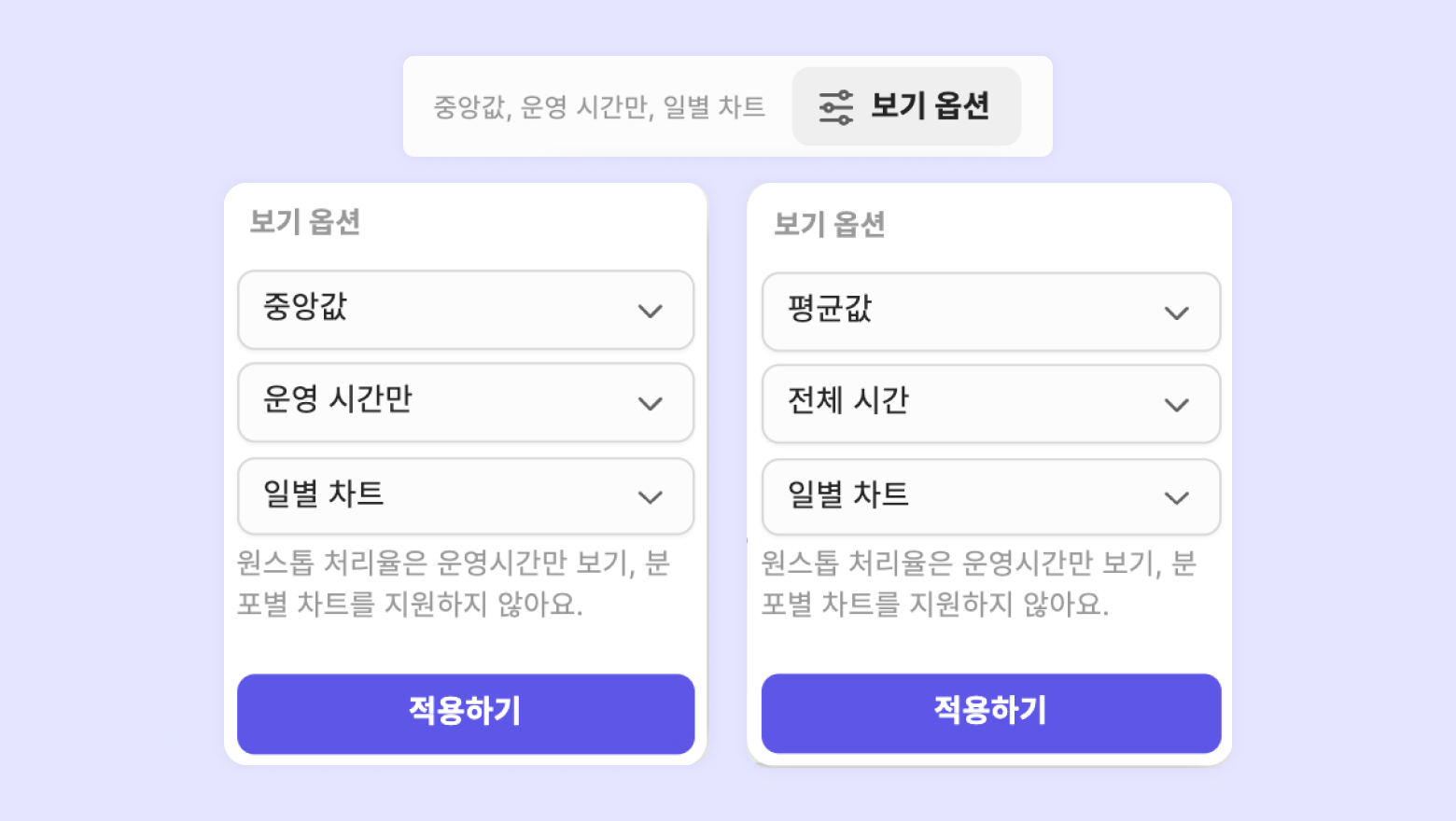Image resolution: width=1456 pixels, height=821 pixels.
Task: Open 일별 차트 dropdown in the 평균값 panel
Action: (x=990, y=497)
